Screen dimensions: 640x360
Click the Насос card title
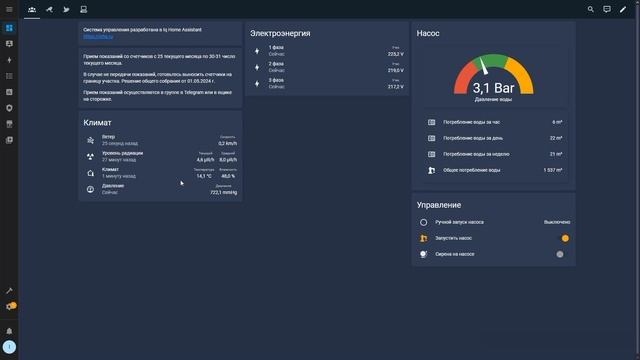coord(428,33)
